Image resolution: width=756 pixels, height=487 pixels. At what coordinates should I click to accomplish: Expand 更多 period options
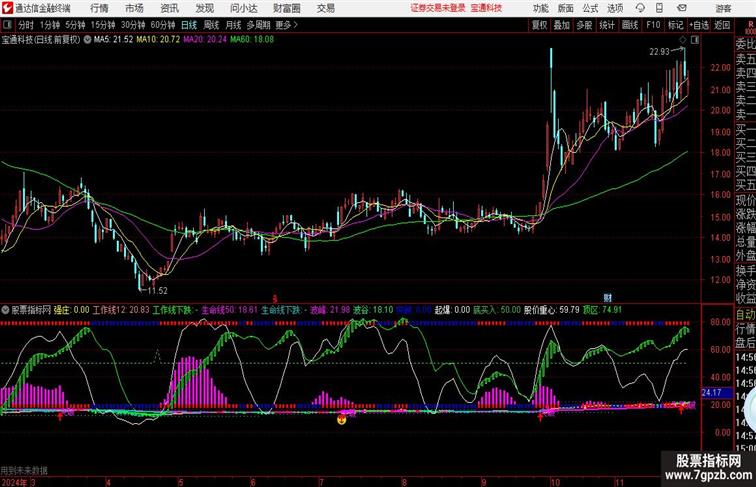[x=286, y=25]
